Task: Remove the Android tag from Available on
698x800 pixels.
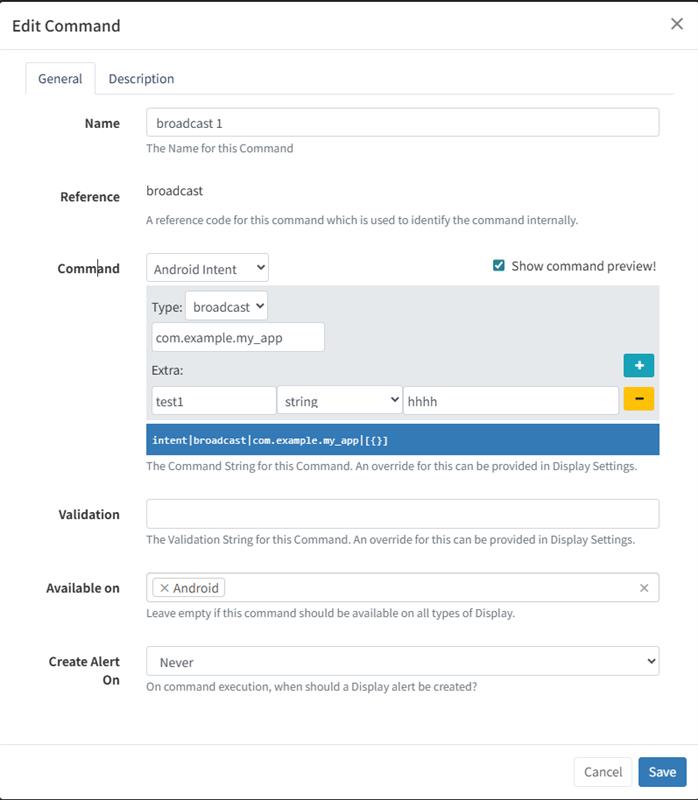Action: click(165, 588)
